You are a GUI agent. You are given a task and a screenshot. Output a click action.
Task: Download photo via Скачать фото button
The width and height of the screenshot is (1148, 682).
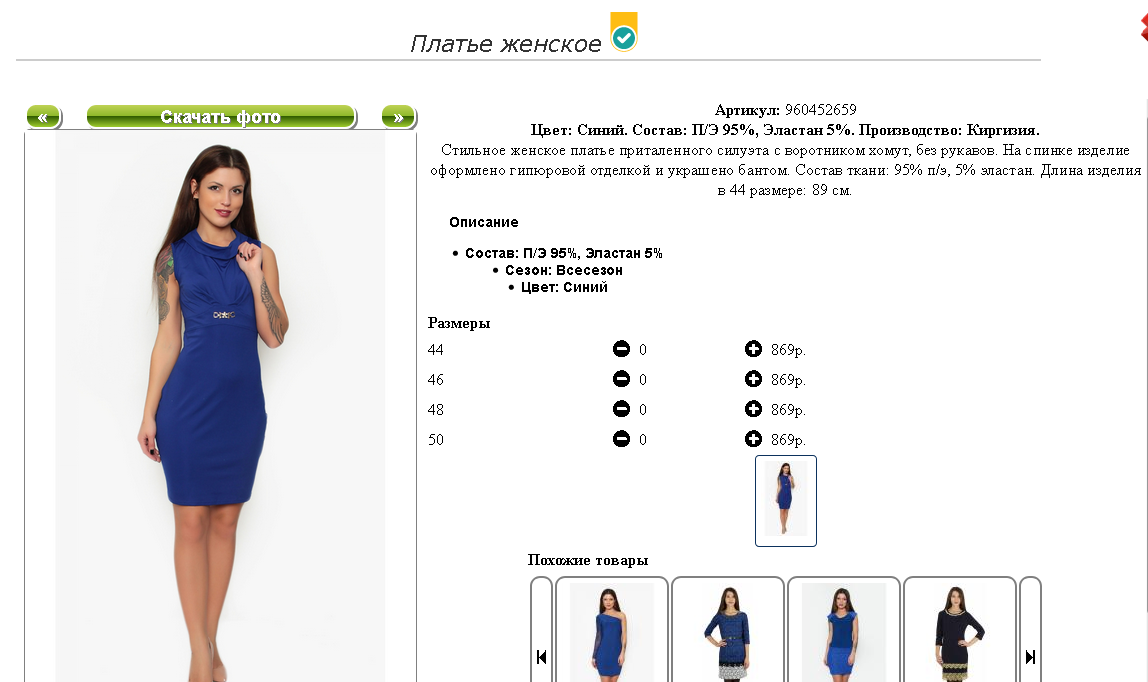point(221,117)
